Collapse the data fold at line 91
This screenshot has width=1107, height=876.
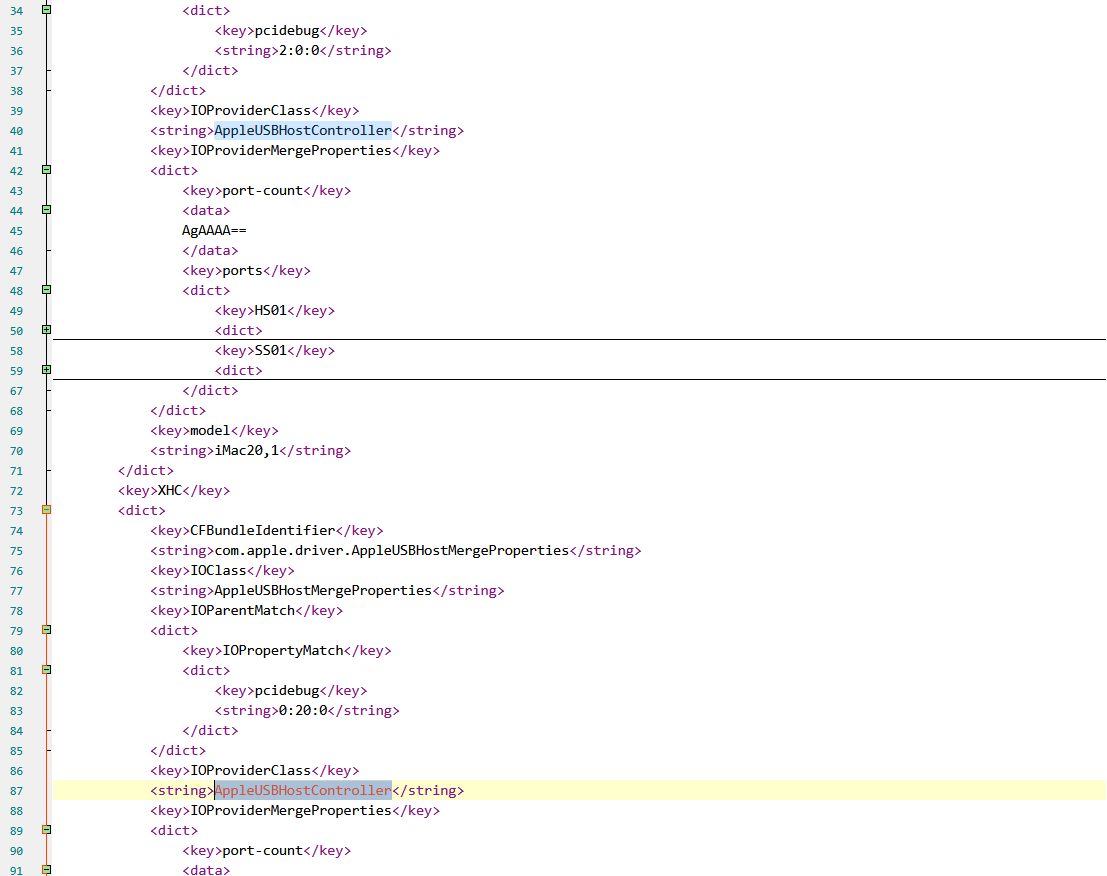coord(45,870)
